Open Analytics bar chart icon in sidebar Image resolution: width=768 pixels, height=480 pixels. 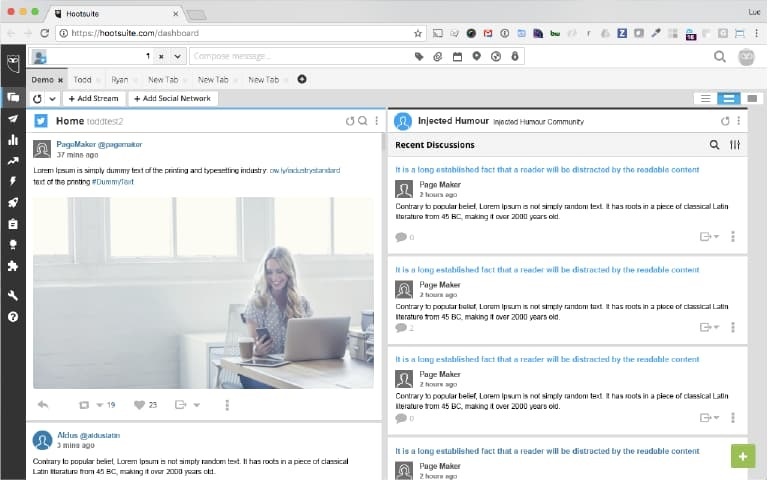tap(13, 139)
